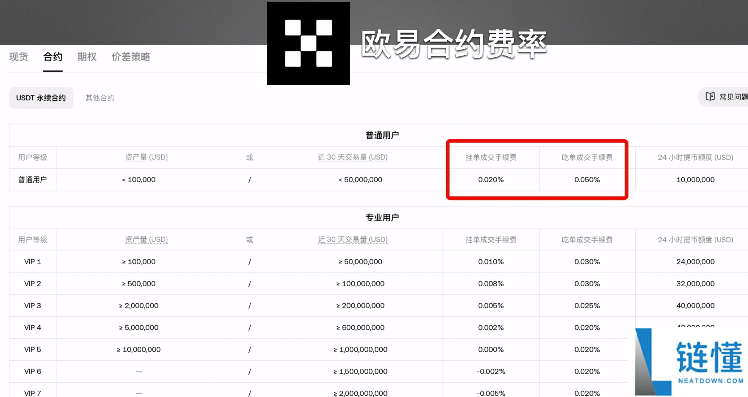Image resolution: width=748 pixels, height=397 pixels.
Task: Click VIP 4 volume ≥ 600,000,000
Action: point(360,328)
